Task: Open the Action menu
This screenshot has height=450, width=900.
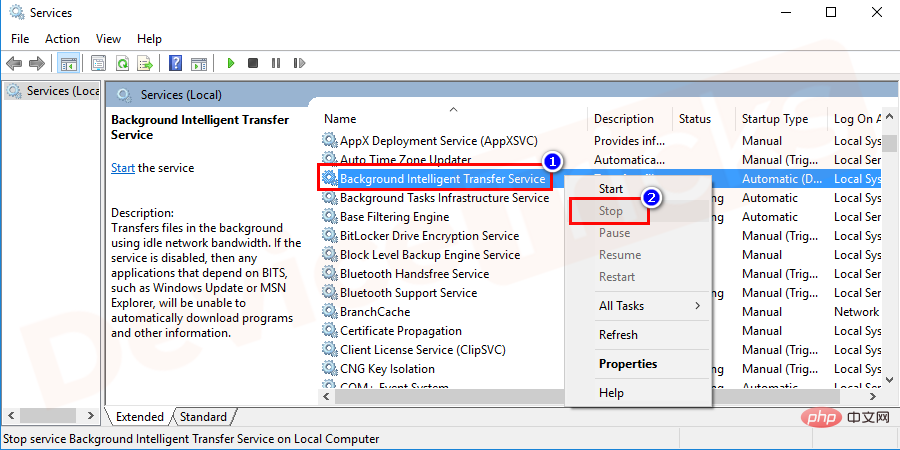Action: point(62,39)
